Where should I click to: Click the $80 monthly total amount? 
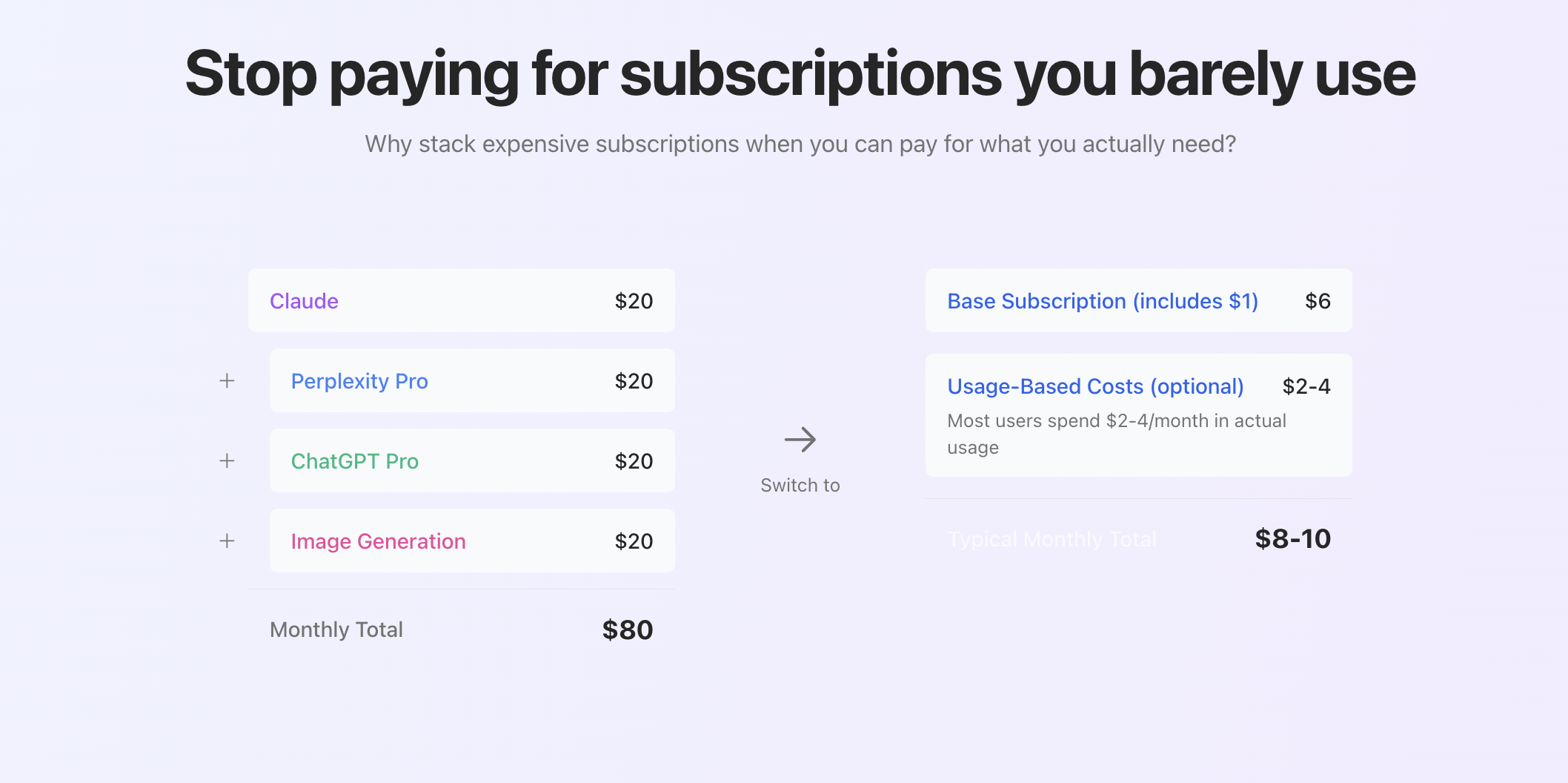(x=627, y=630)
